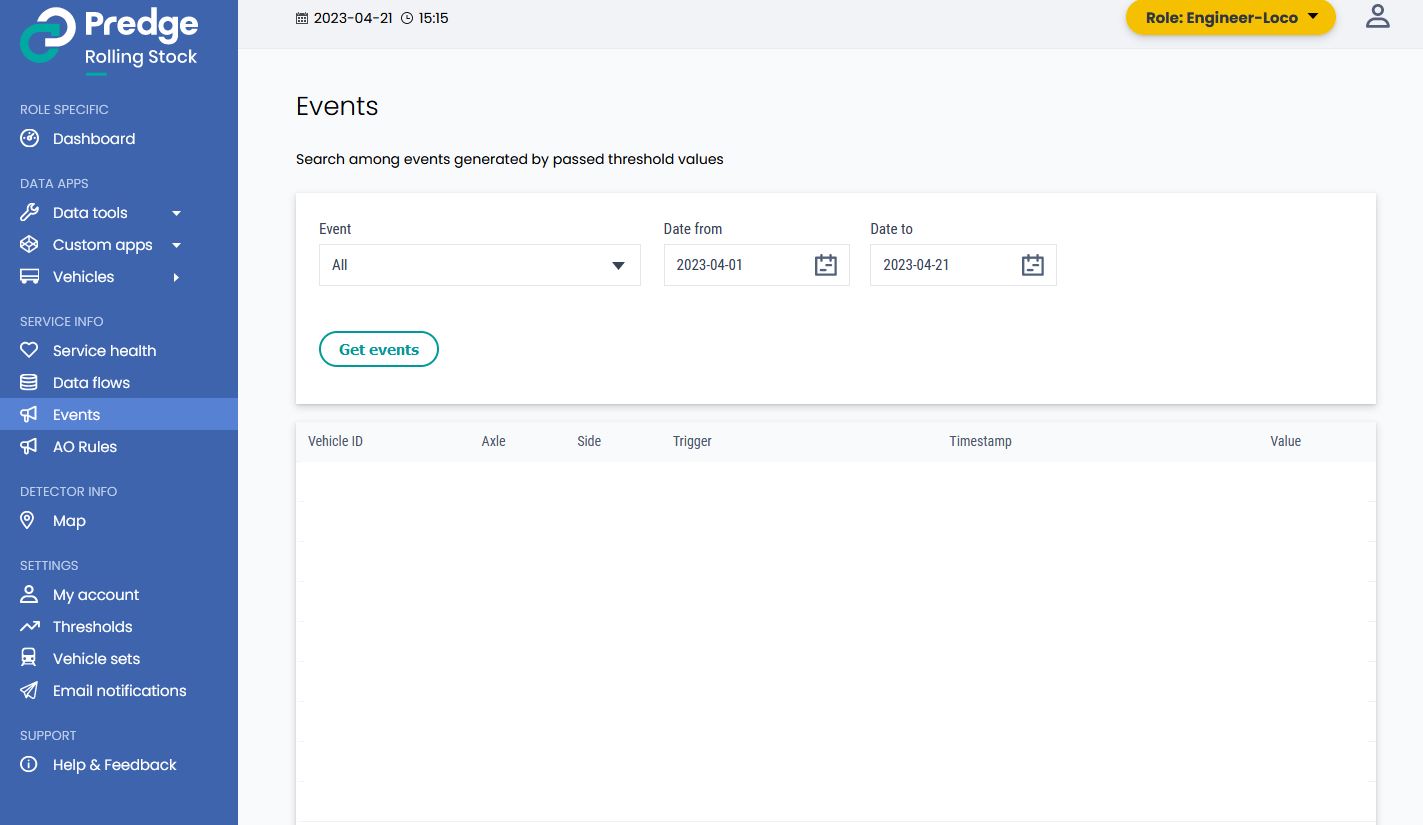Viewport: 1423px width, 825px height.
Task: Open calendar picker for Date from
Action: click(x=825, y=265)
